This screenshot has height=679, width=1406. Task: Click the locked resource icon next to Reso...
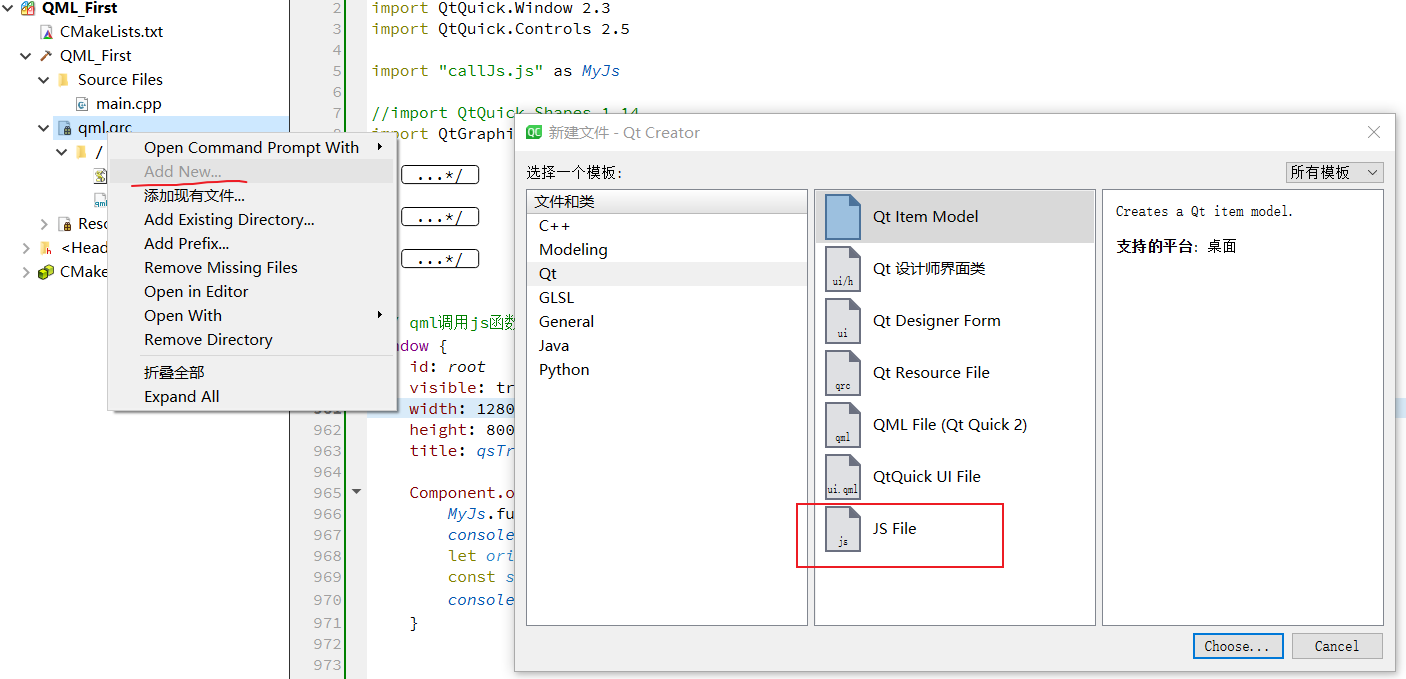click(65, 224)
